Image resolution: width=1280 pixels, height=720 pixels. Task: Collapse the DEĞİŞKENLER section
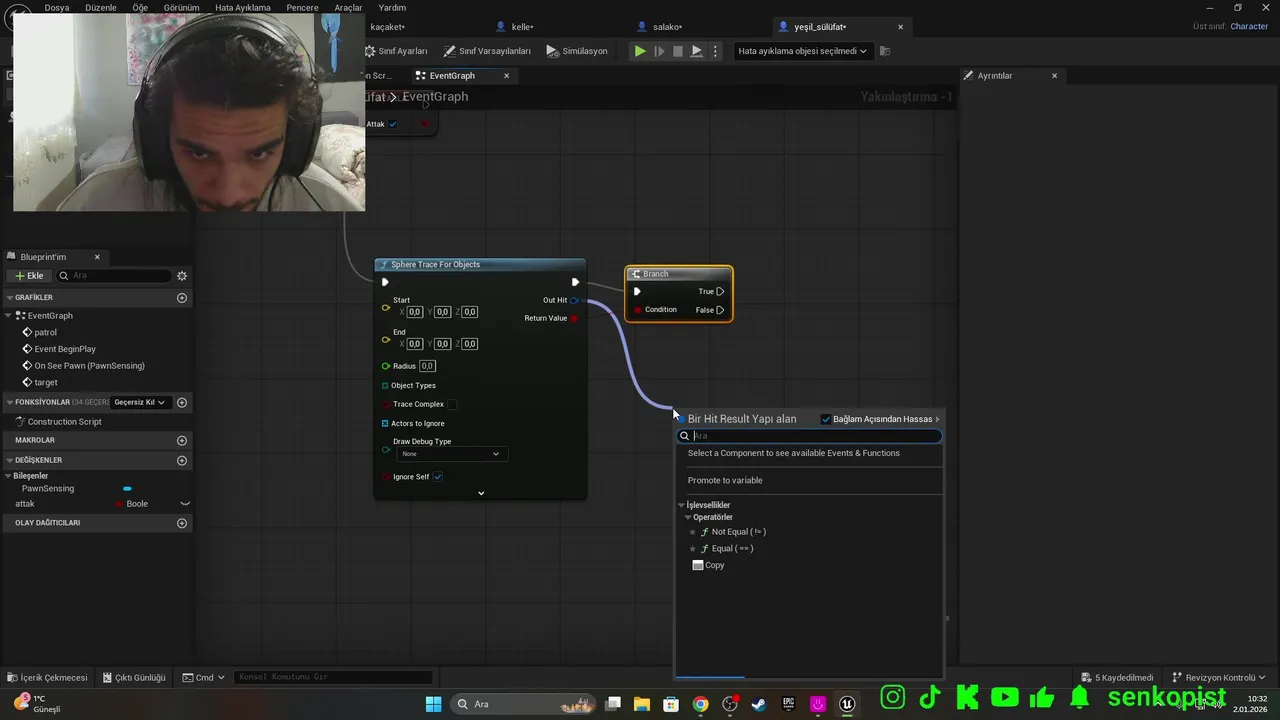tap(10, 460)
